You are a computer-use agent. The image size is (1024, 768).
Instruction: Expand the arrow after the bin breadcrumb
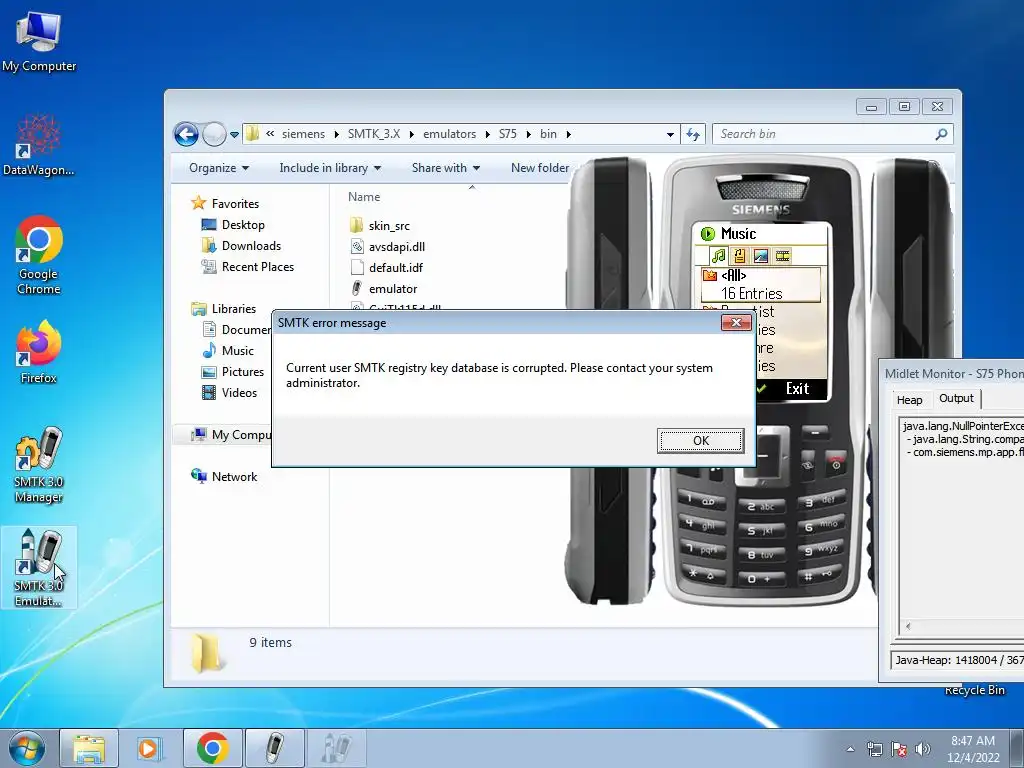click(568, 134)
